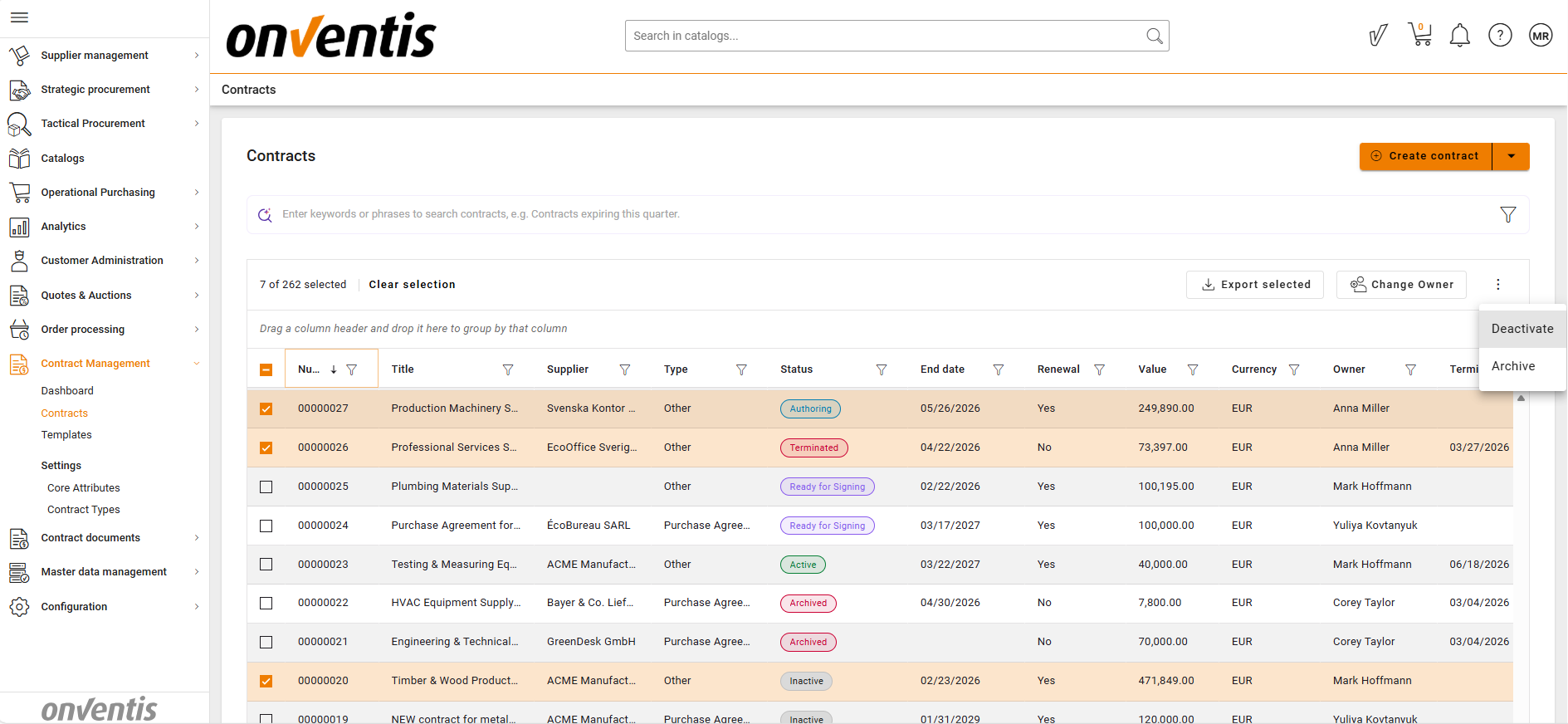Click the three-dot more actions icon

[1498, 285]
